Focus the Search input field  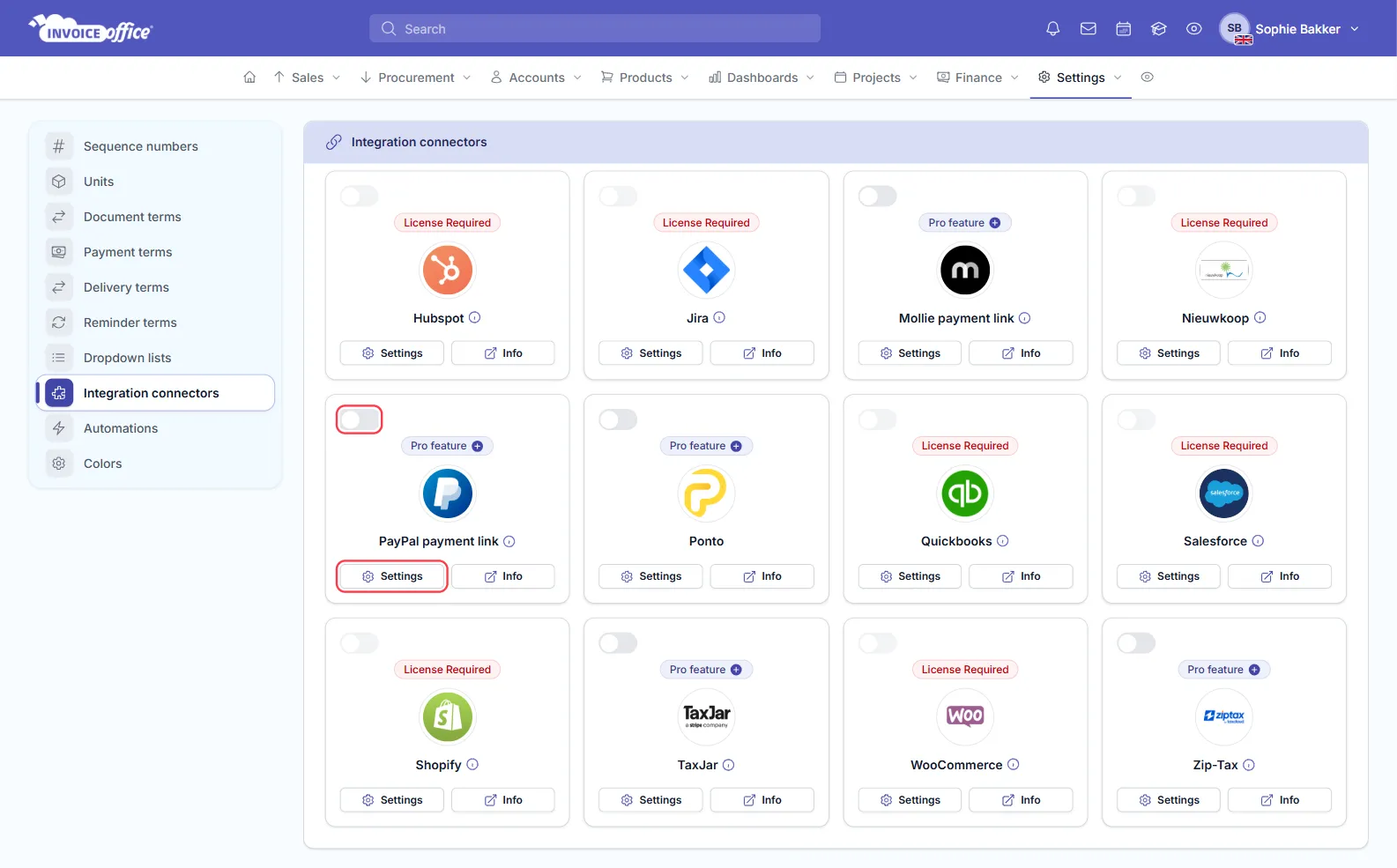[595, 28]
